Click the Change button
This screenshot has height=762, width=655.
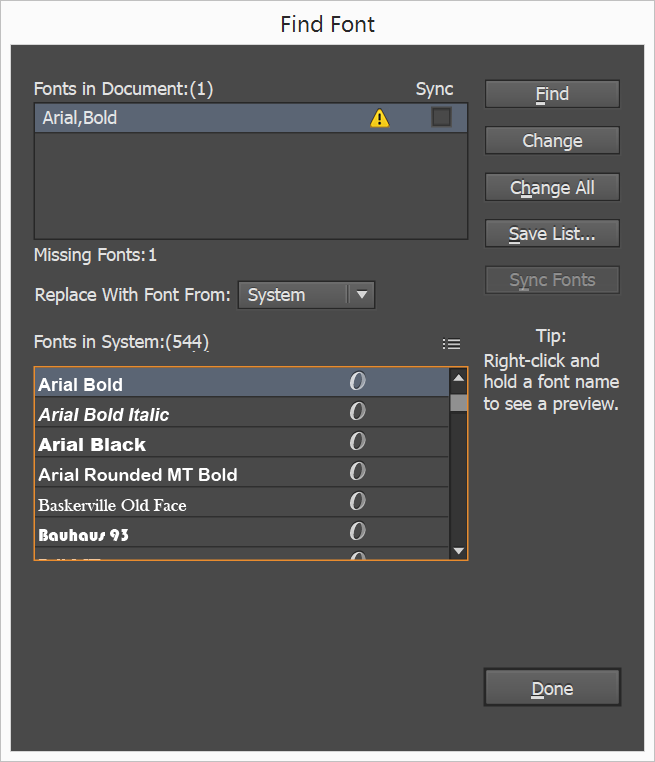tap(552, 141)
